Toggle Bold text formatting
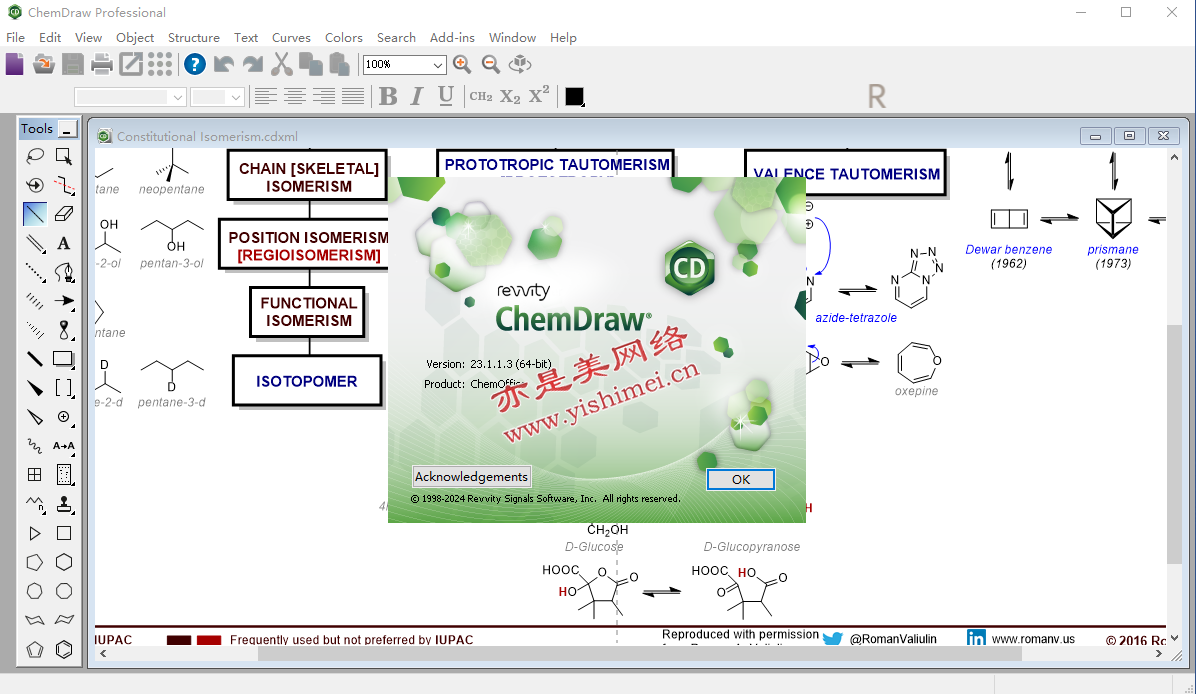 click(387, 96)
